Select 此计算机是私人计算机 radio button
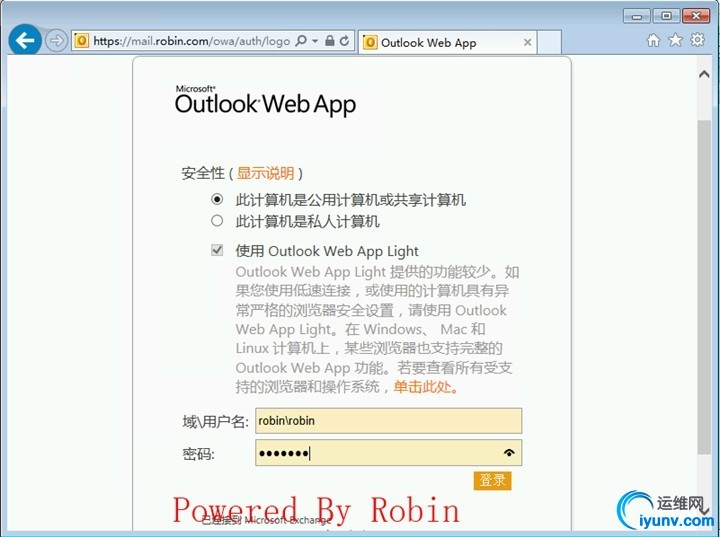 click(x=217, y=221)
